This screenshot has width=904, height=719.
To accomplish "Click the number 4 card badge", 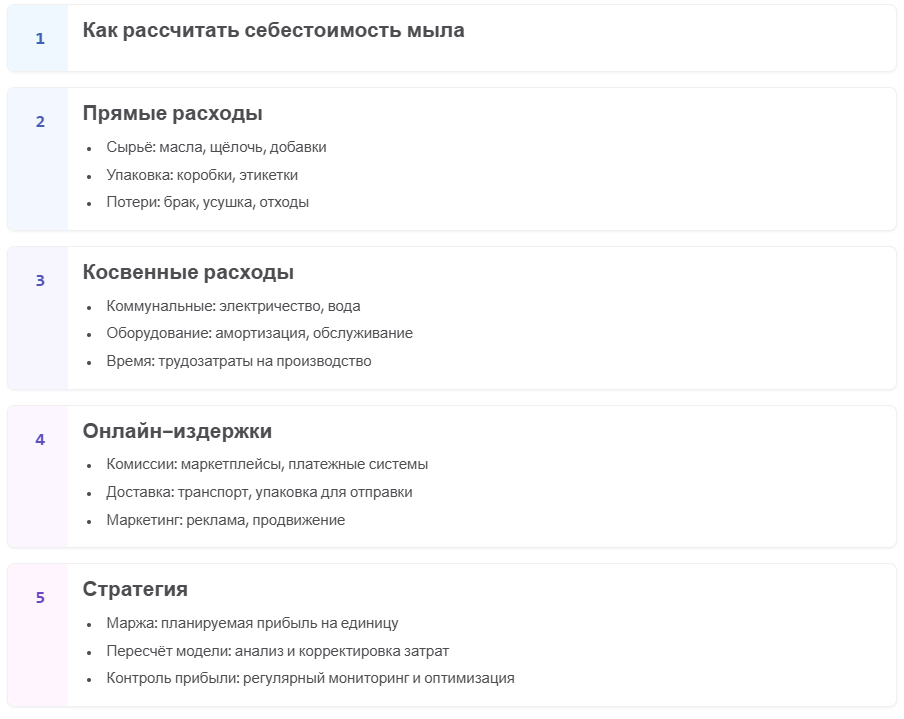I will [40, 439].
